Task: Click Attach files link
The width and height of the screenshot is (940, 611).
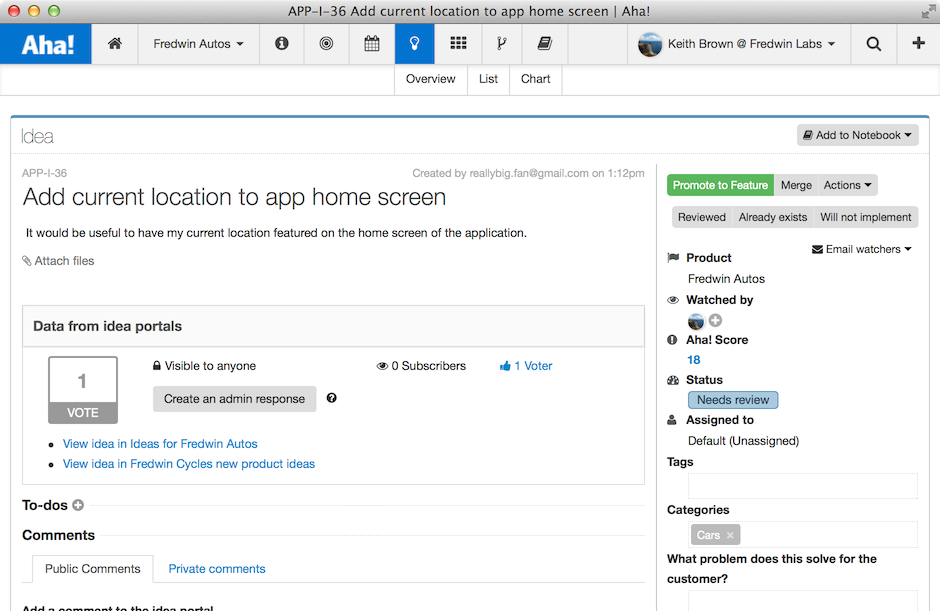Action: click(x=58, y=261)
